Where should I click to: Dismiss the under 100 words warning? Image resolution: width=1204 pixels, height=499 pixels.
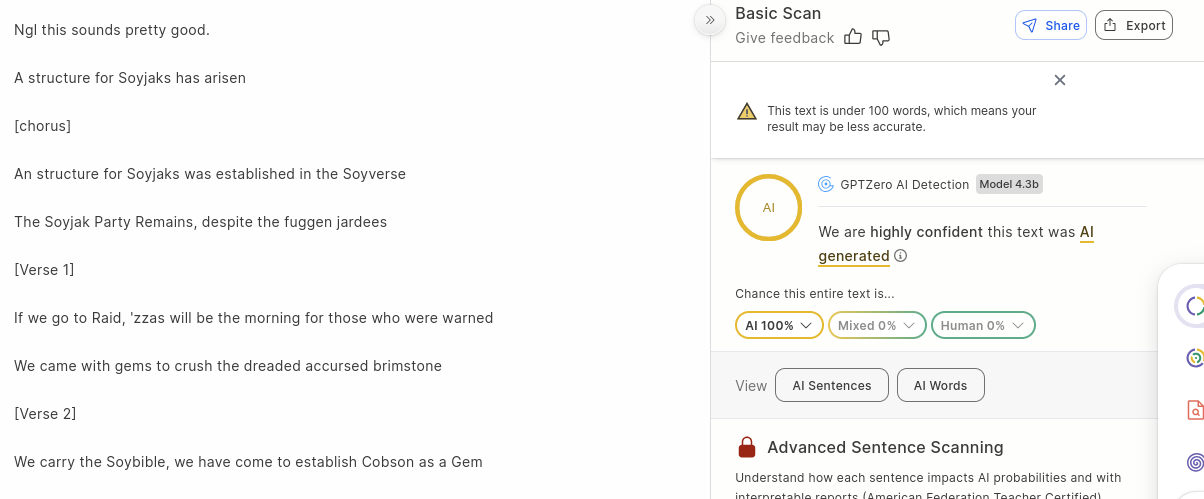(x=1060, y=80)
